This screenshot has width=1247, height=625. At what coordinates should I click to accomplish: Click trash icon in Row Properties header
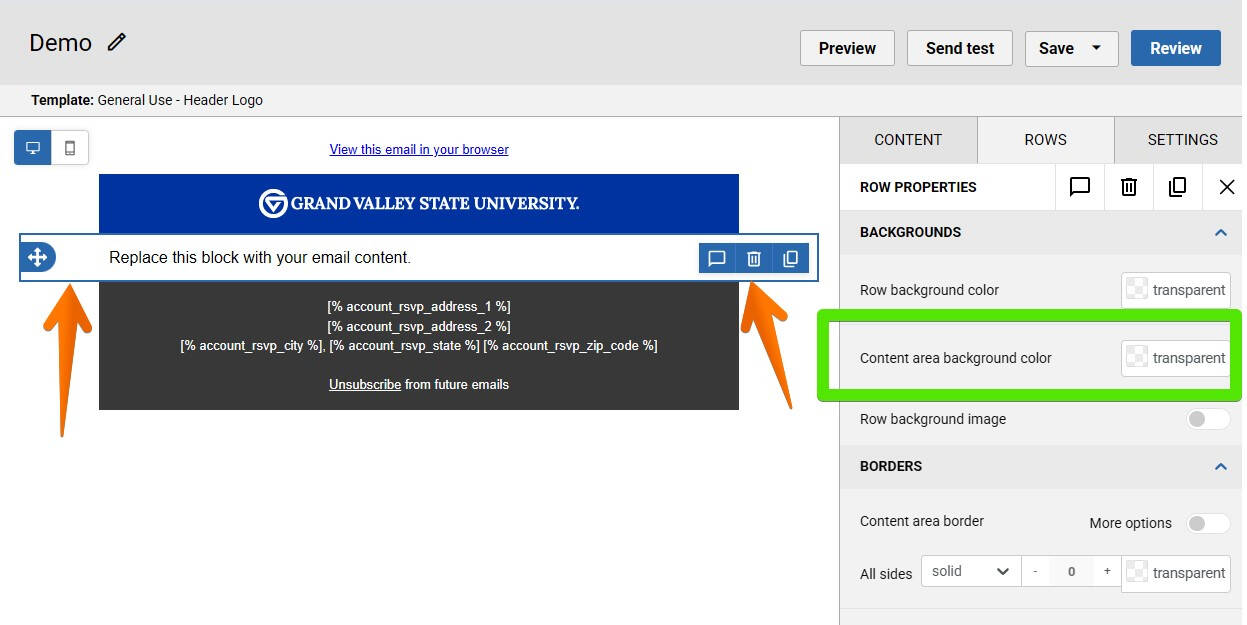point(1129,187)
